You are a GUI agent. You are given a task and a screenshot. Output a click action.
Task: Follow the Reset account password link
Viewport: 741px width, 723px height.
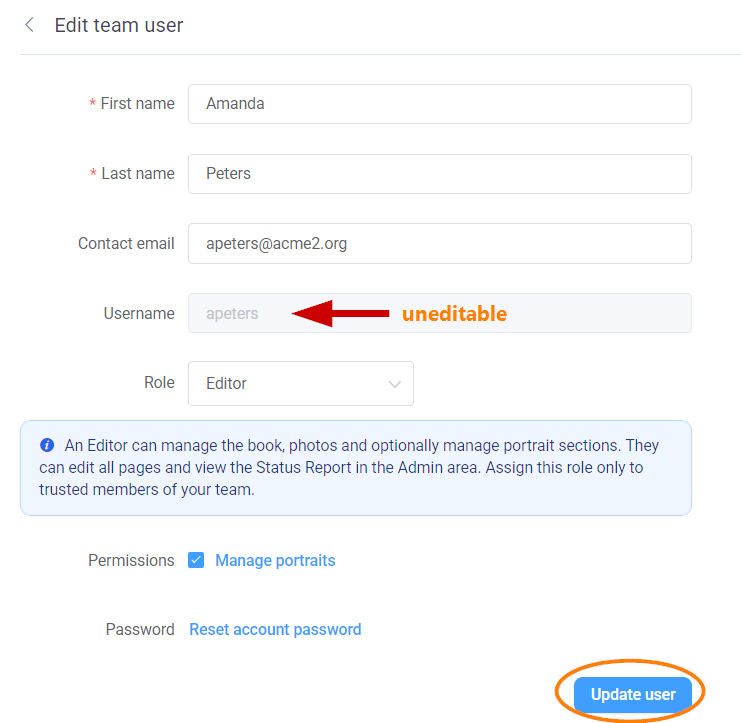coord(276,629)
